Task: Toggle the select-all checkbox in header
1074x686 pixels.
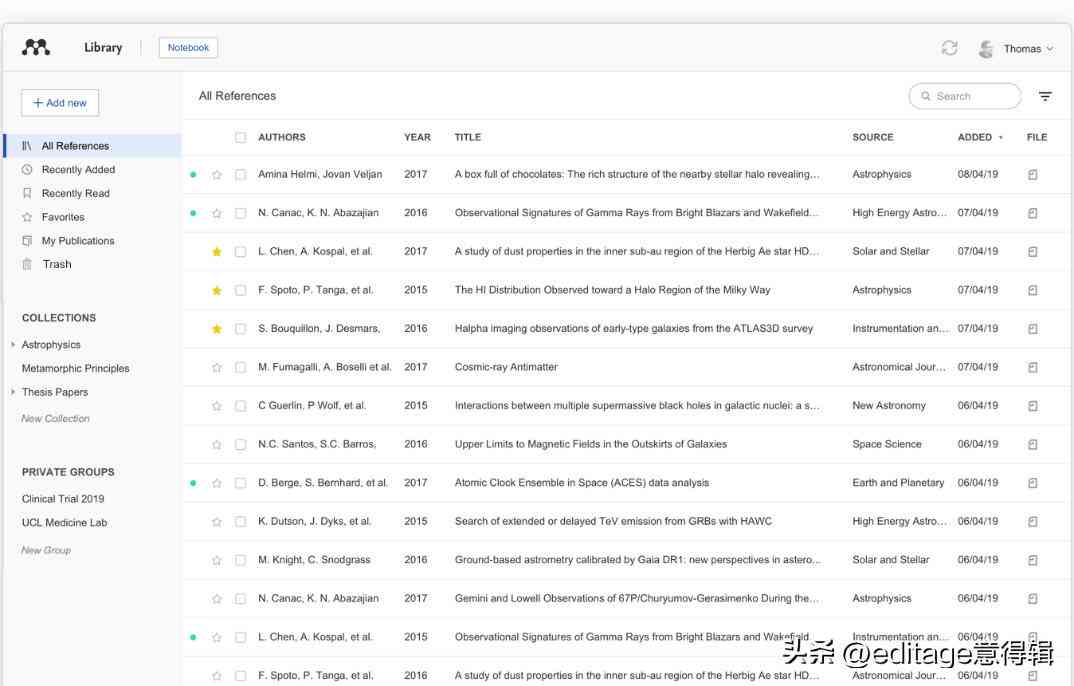Action: pyautogui.click(x=240, y=138)
